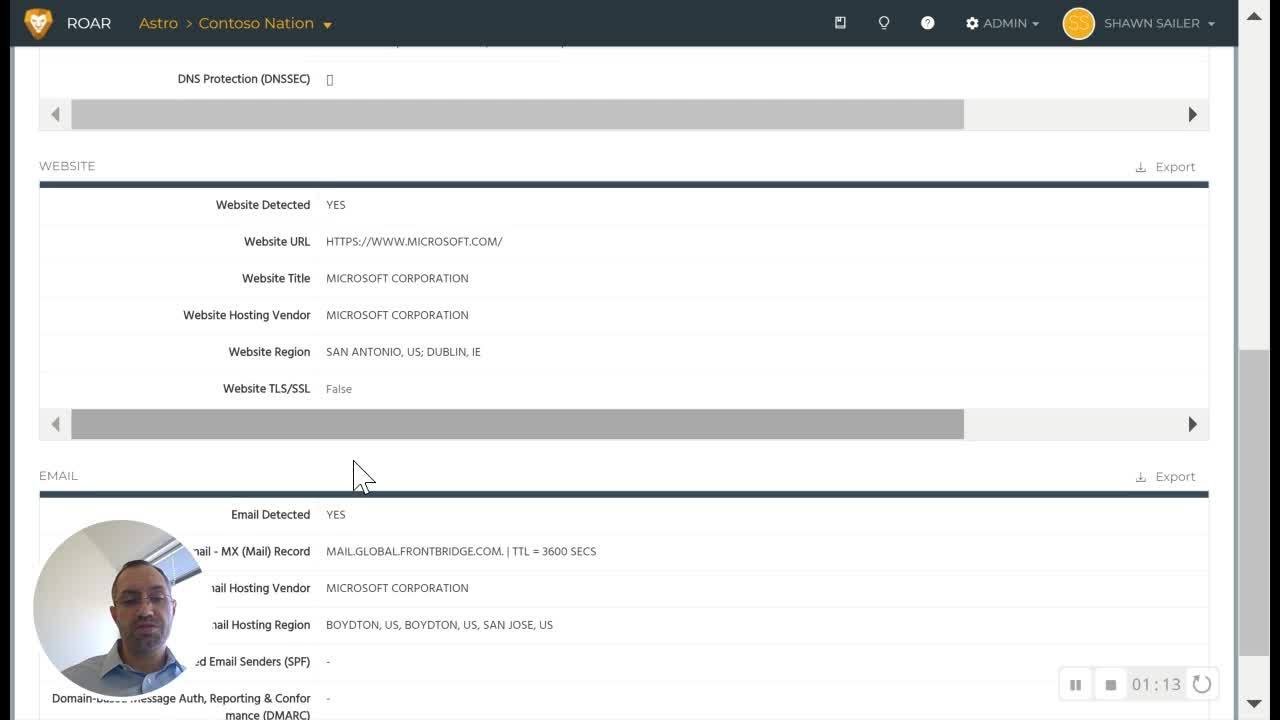Image resolution: width=1280 pixels, height=720 pixels.
Task: Click the page scroll down arrow
Action: pyautogui.click(x=1253, y=704)
